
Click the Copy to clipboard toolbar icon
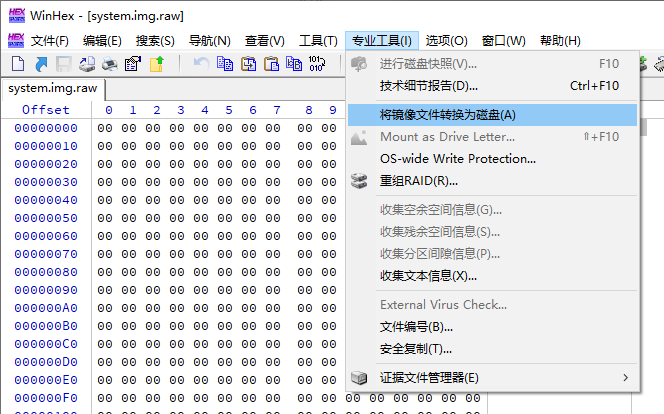249,64
